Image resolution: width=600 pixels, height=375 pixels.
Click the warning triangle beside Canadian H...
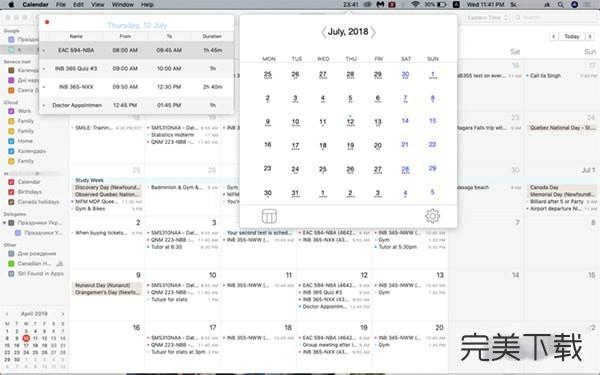(x=59, y=264)
